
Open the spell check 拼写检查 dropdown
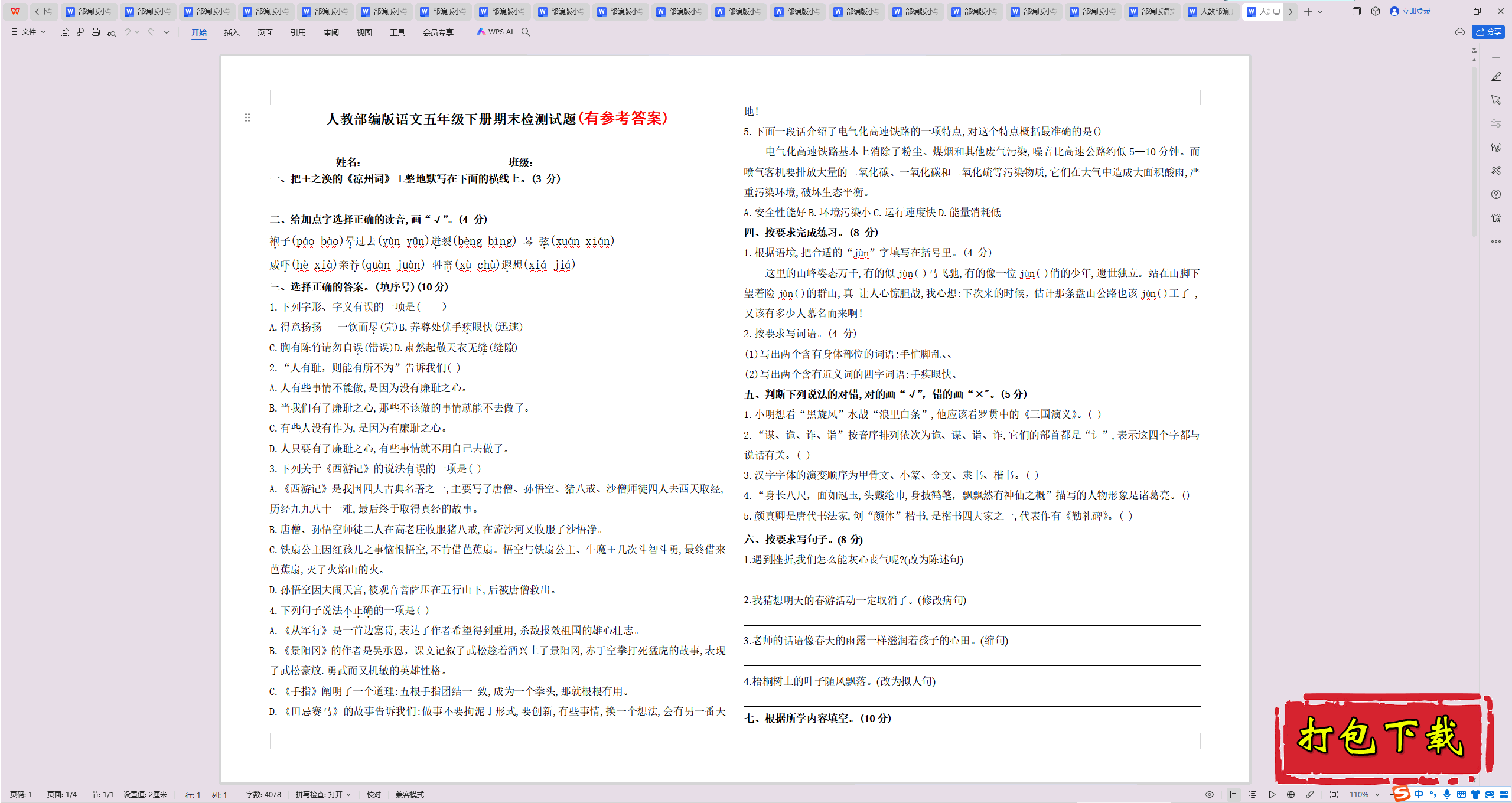(323, 795)
